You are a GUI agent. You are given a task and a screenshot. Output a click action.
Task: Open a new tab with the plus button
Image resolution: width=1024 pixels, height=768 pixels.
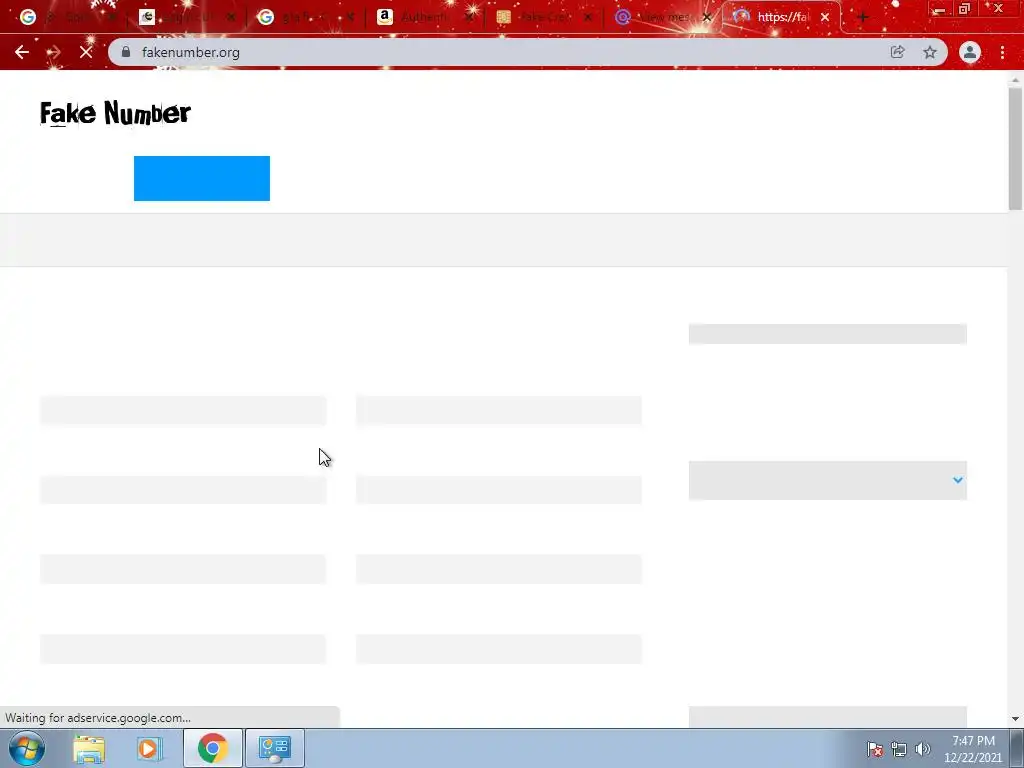(x=863, y=18)
